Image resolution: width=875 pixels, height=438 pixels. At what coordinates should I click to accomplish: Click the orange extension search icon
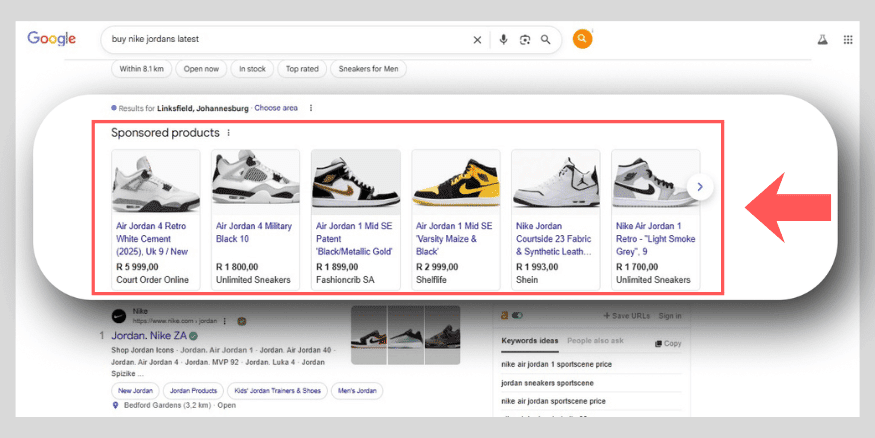tap(582, 39)
